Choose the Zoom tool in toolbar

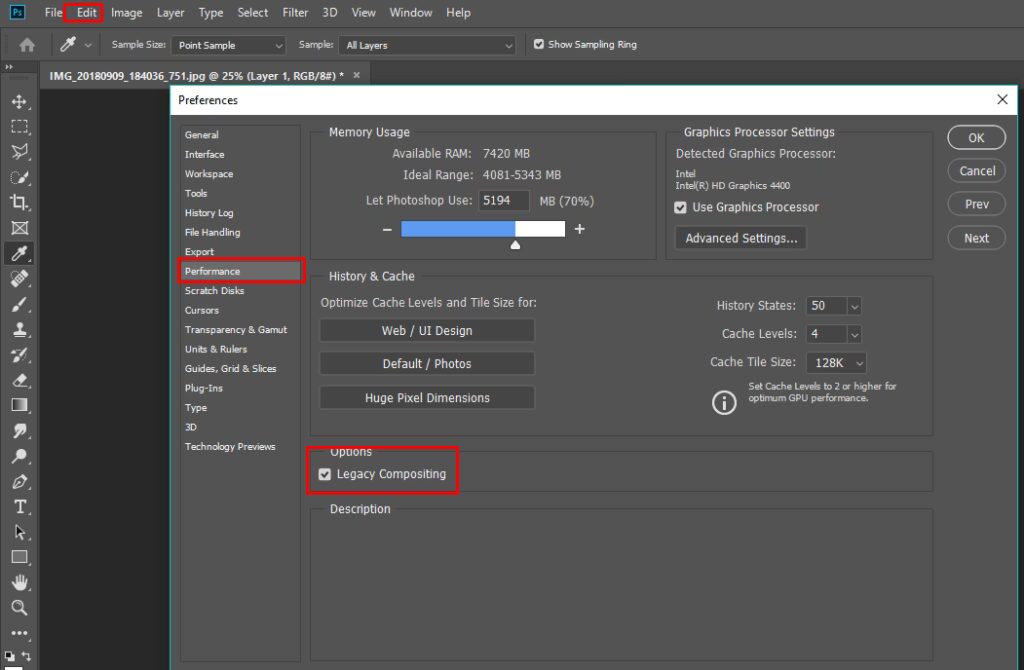[19, 607]
